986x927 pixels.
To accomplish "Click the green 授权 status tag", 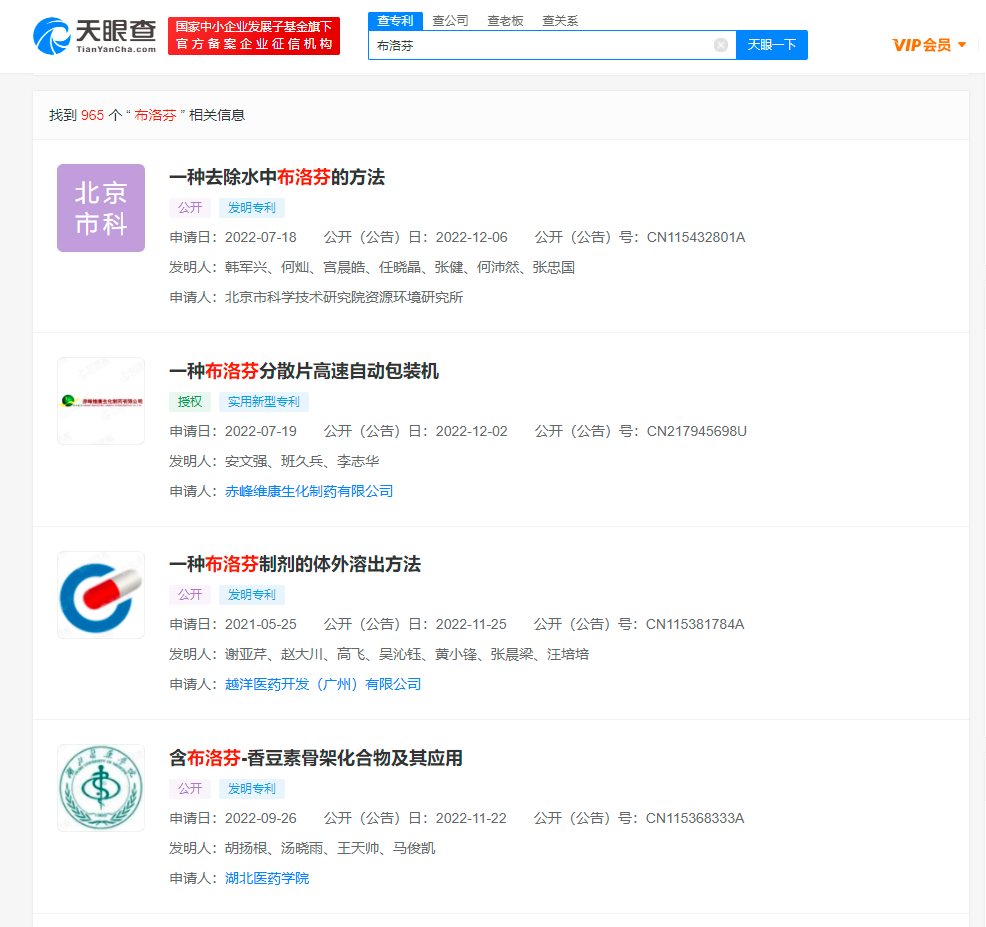I will [x=190, y=401].
